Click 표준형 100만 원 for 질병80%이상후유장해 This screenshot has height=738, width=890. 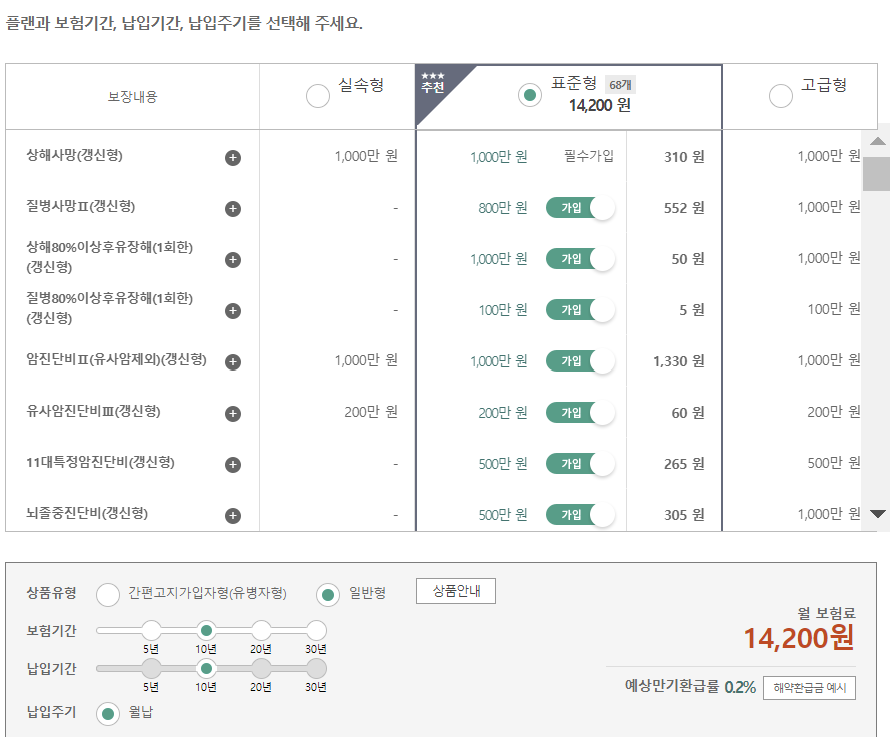pyautogui.click(x=502, y=310)
